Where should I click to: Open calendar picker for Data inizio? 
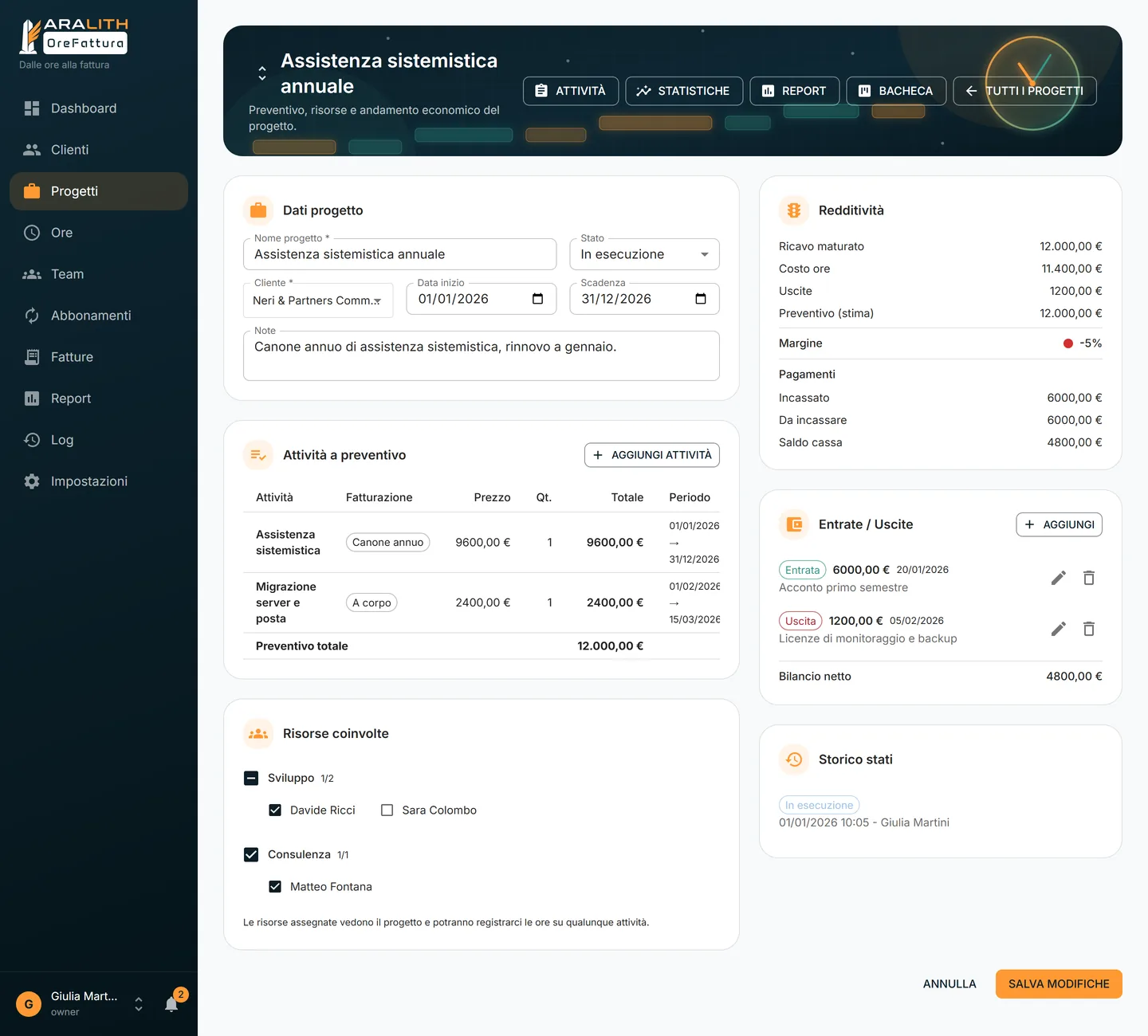click(x=537, y=299)
